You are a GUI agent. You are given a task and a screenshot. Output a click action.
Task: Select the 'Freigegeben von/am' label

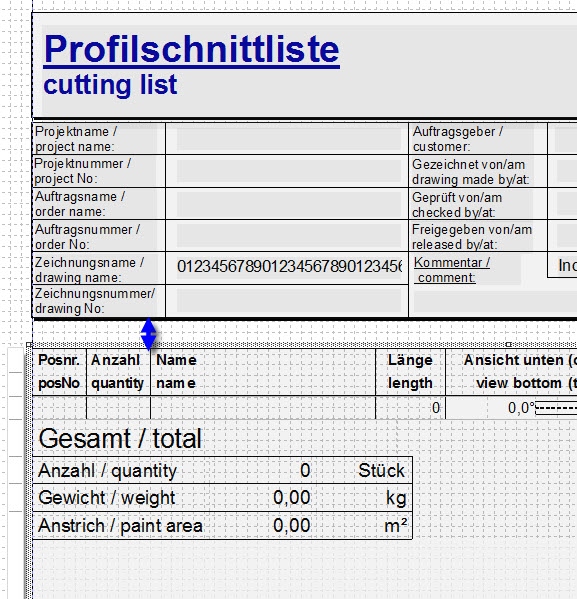tap(472, 230)
